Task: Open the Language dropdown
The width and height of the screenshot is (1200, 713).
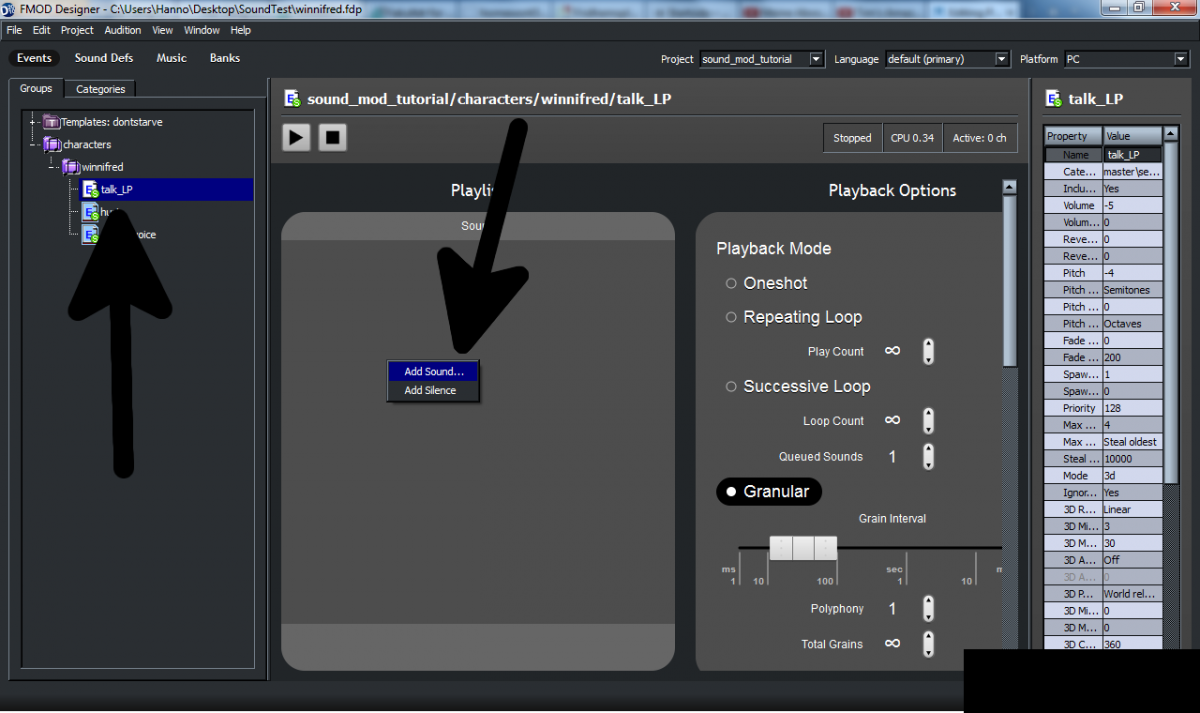Action: [x=1002, y=59]
